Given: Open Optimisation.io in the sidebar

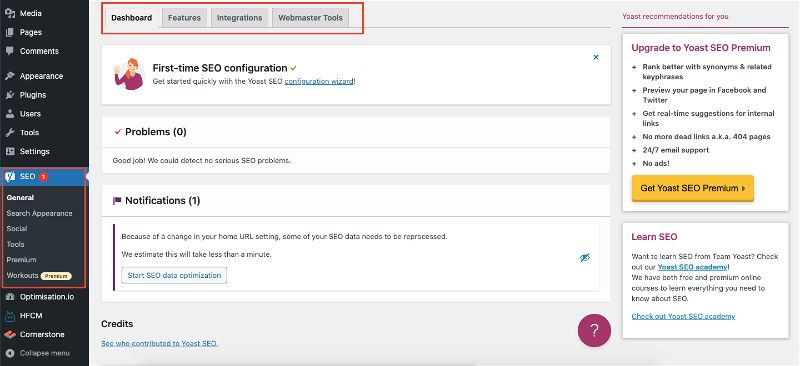Looking at the screenshot, I should coord(47,297).
